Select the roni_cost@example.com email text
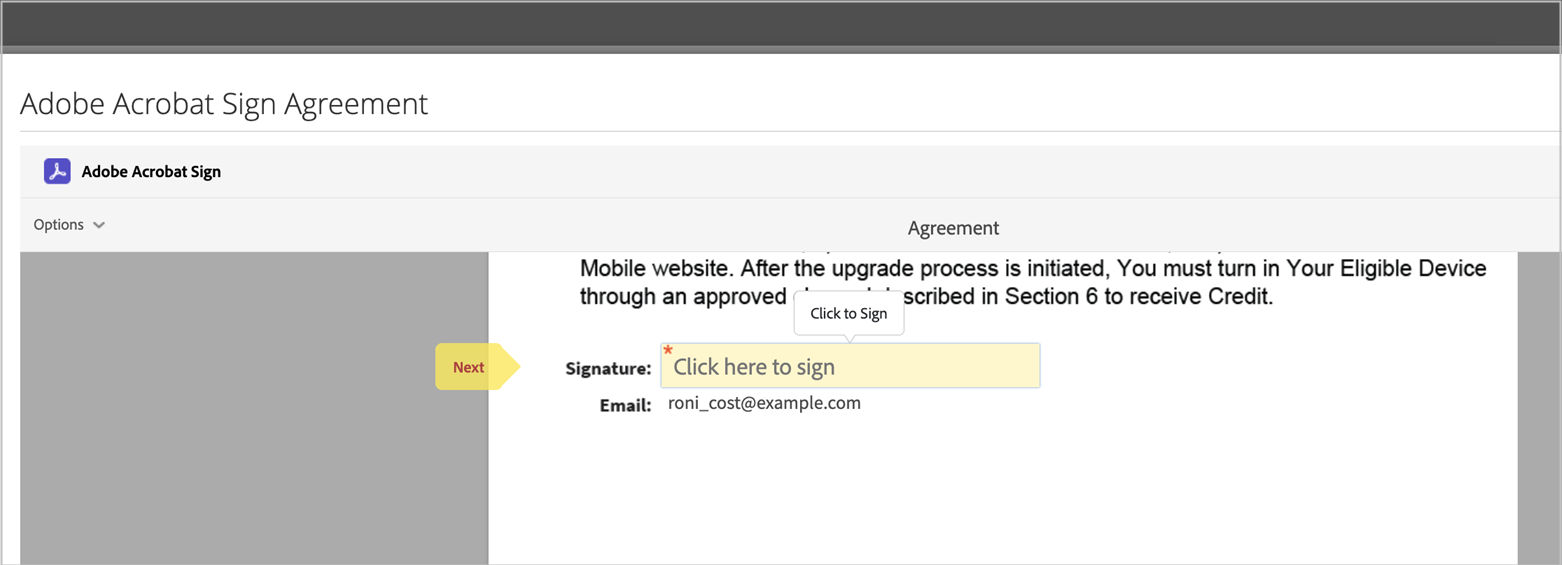The width and height of the screenshot is (1562, 565). pyautogui.click(x=764, y=404)
